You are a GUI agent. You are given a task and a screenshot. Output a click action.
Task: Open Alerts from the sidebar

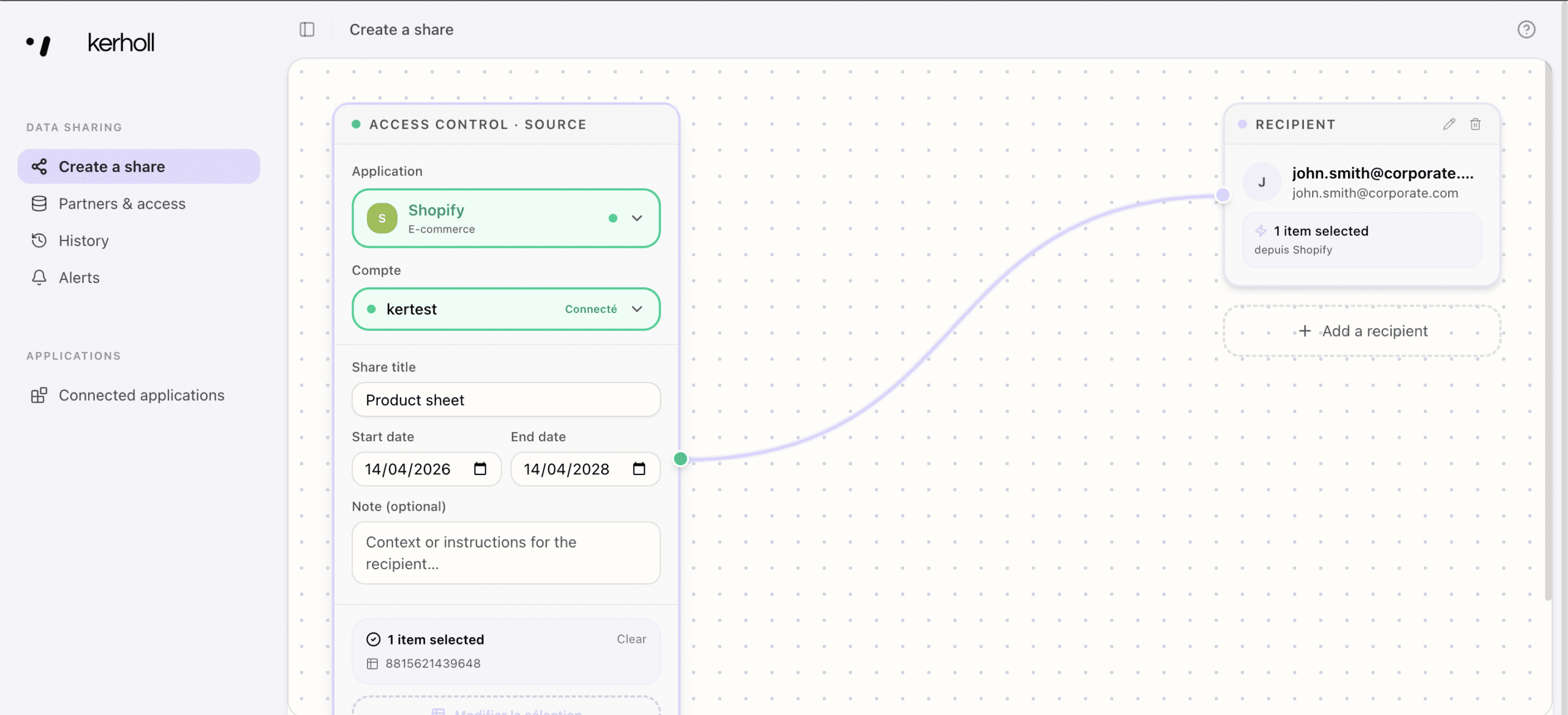click(79, 278)
